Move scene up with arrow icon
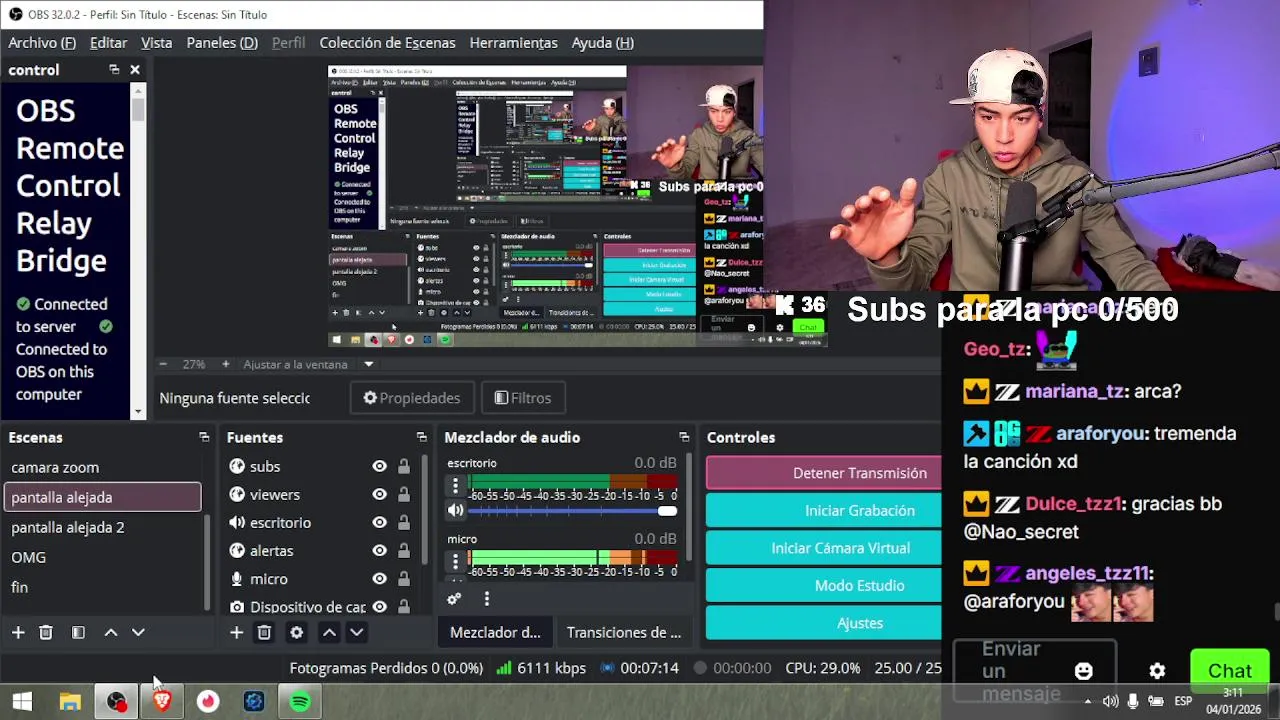The image size is (1280, 720). point(111,632)
